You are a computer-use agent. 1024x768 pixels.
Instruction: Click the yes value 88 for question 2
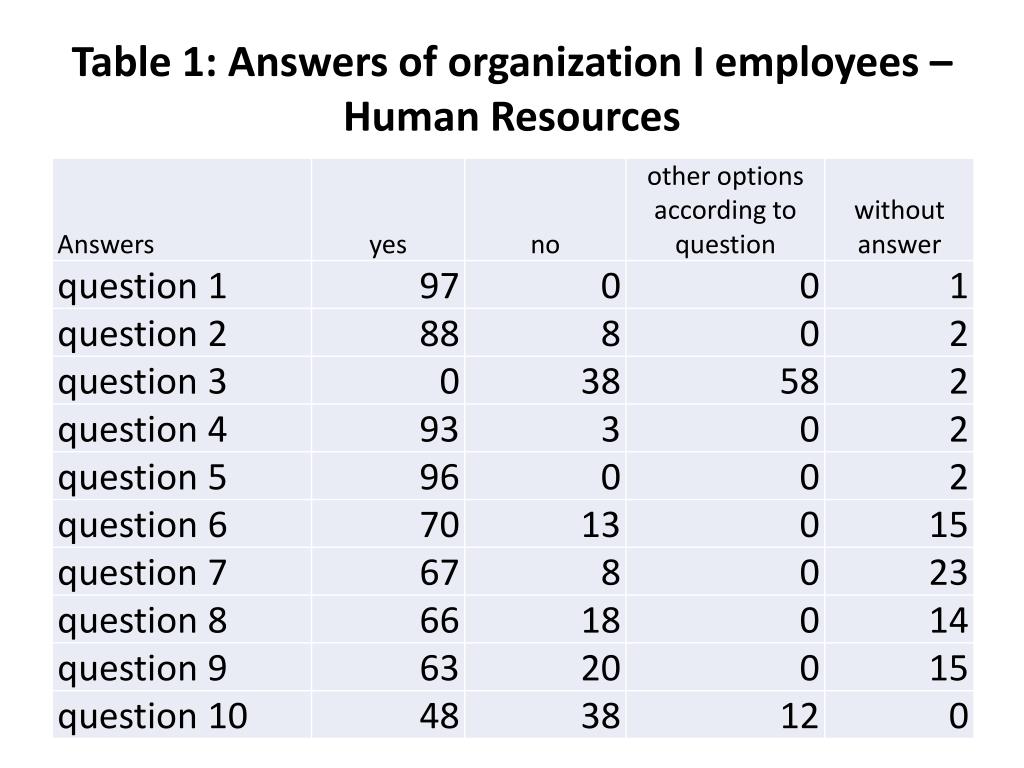(439, 334)
